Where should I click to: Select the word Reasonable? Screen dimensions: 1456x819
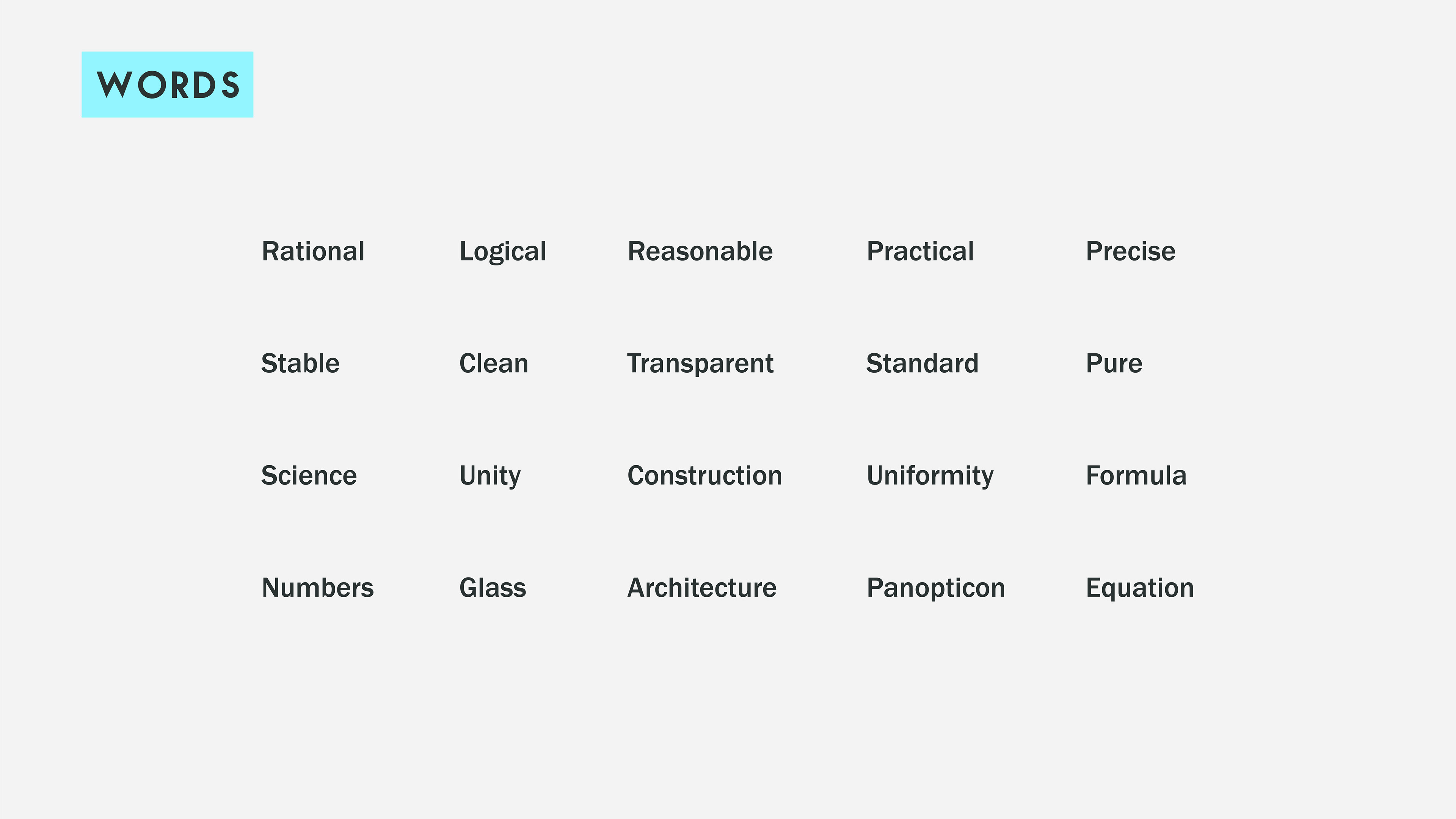[700, 251]
